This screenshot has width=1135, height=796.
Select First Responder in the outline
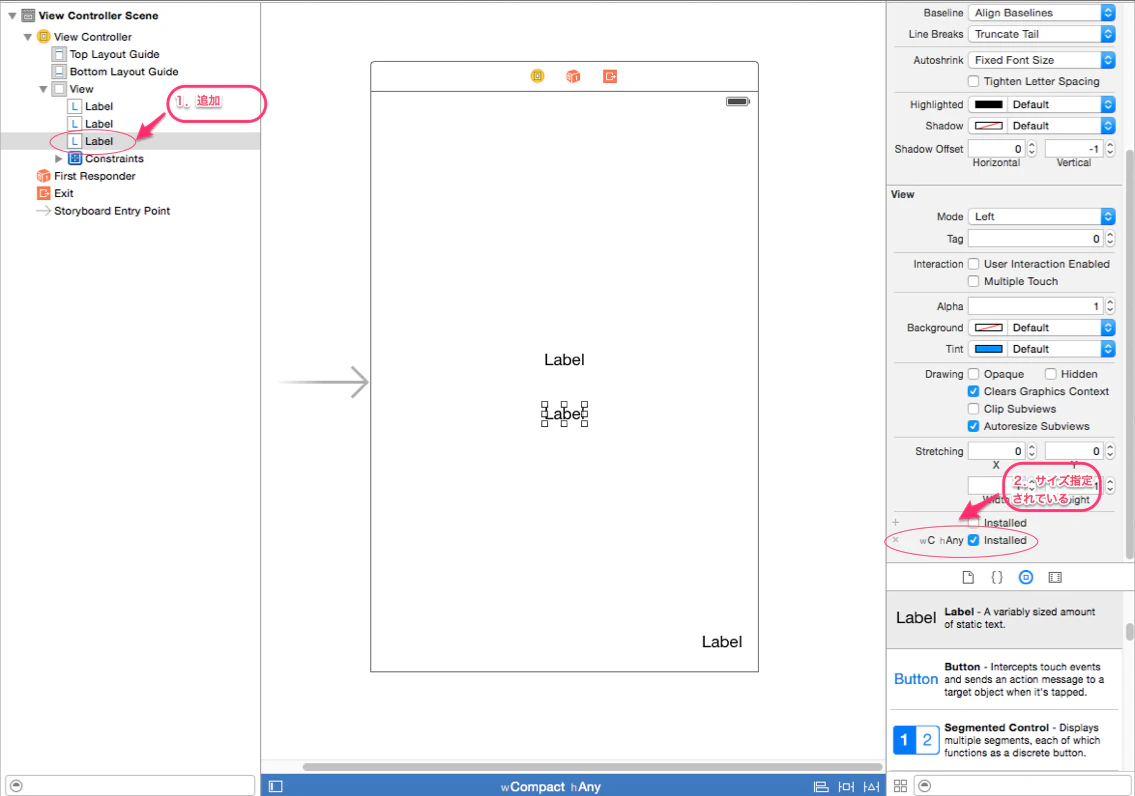[95, 176]
